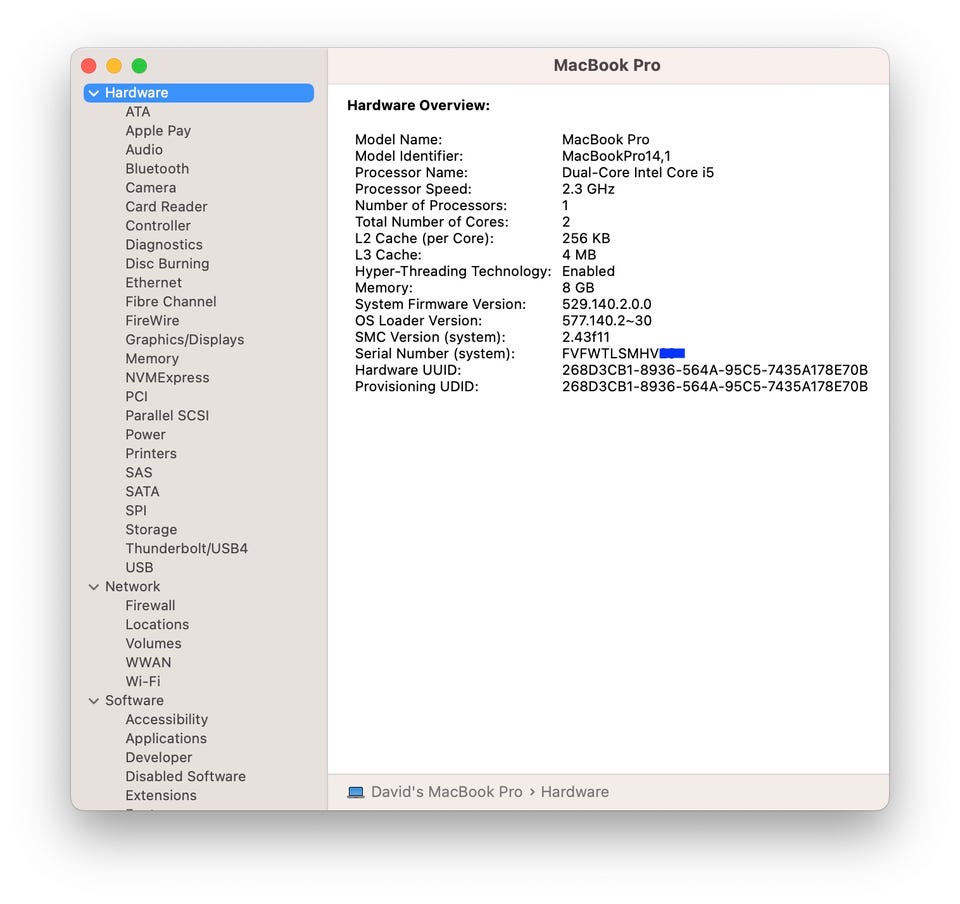Click the L3 Cache 4 MB value
This screenshot has width=960, height=904.
click(x=579, y=255)
